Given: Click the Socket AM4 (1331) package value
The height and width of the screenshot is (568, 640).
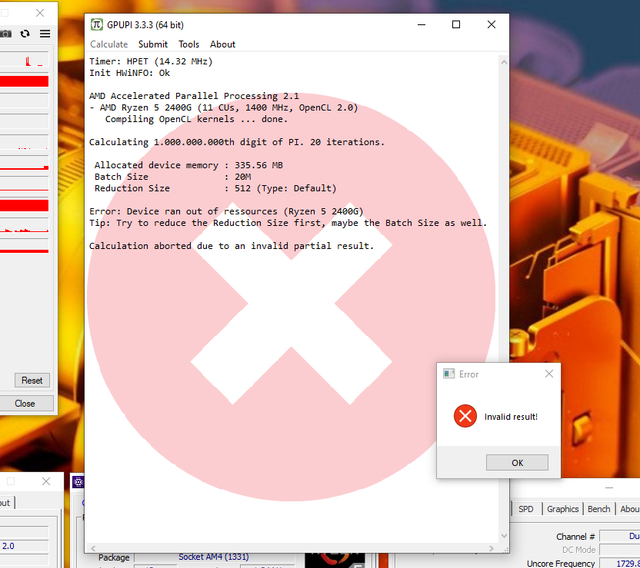Looking at the screenshot, I should point(213,557).
